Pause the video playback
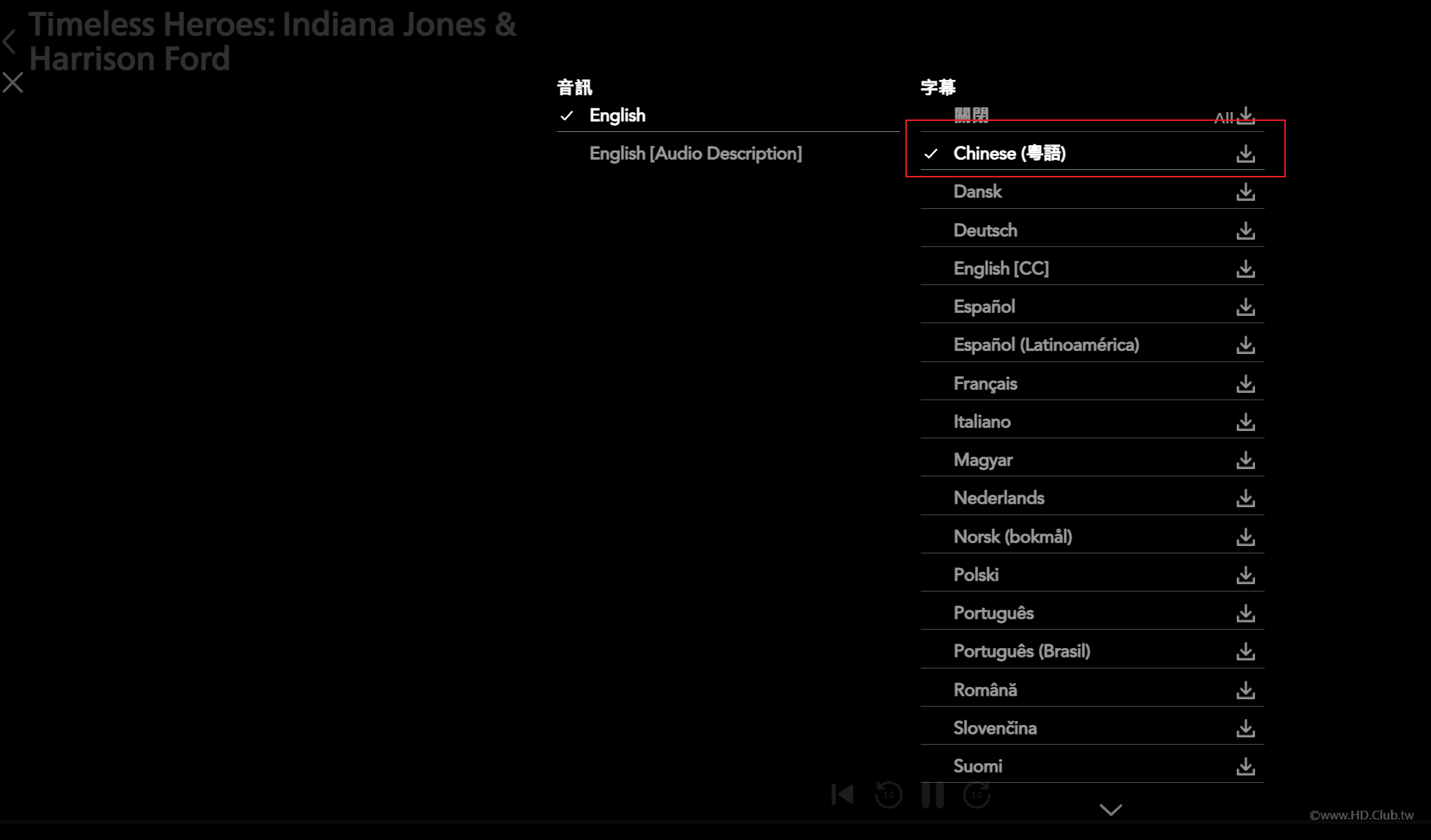 (x=932, y=794)
